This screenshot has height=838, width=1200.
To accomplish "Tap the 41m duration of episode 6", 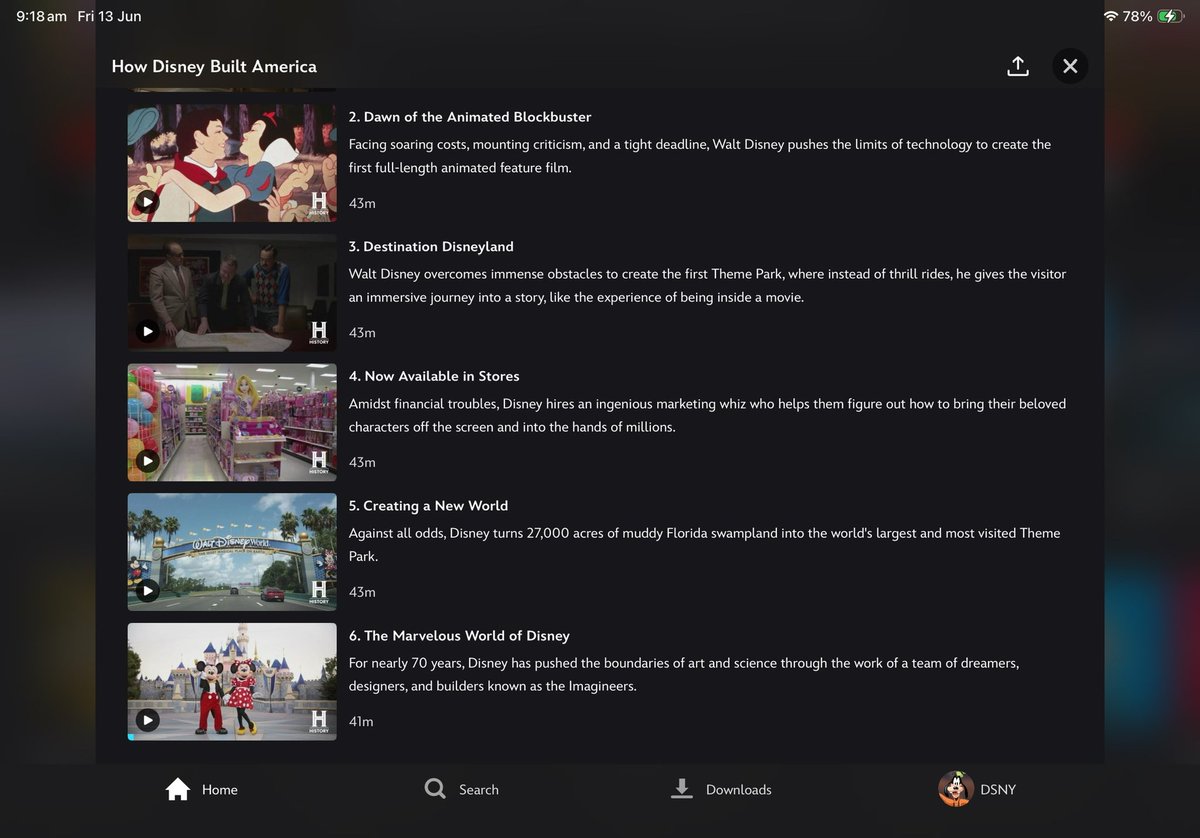I will pyautogui.click(x=361, y=721).
